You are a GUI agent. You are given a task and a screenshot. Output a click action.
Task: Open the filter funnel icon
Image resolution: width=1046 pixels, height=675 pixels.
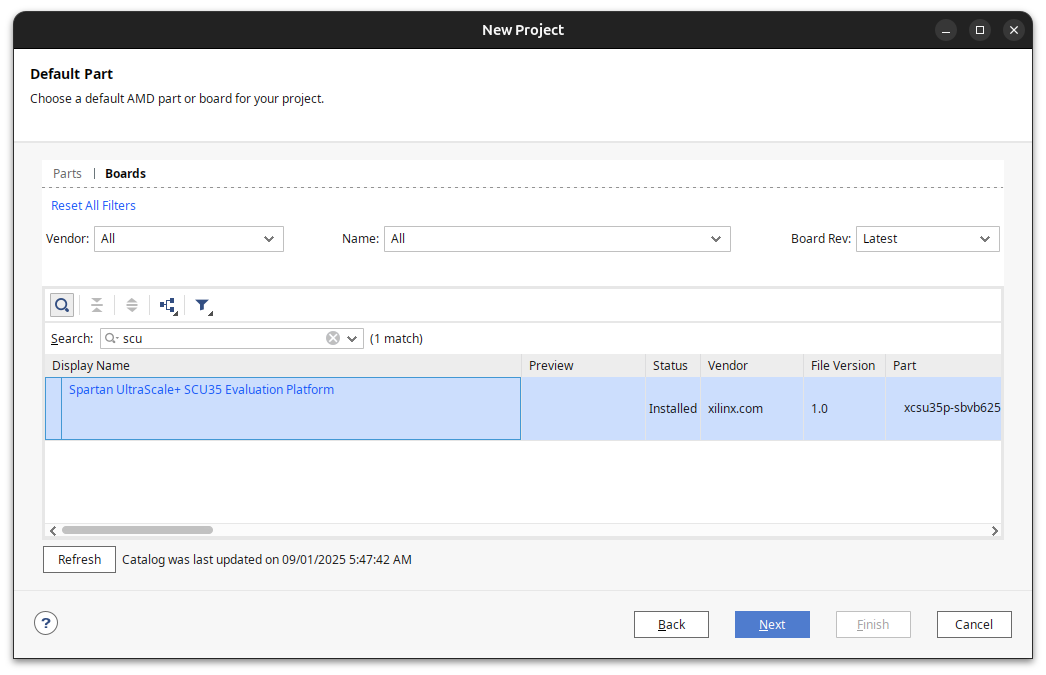click(203, 306)
